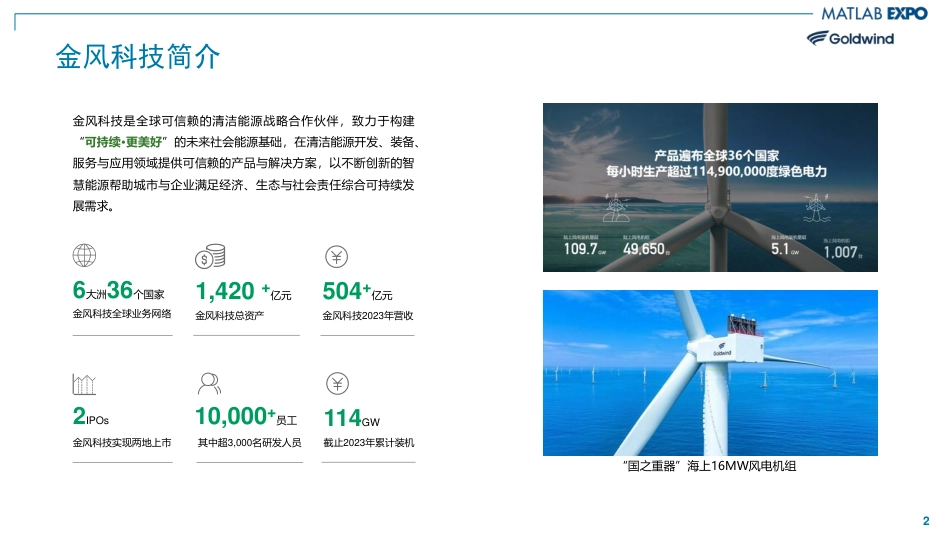Click the image showing 产品遍布全球36个国家

pos(710,187)
